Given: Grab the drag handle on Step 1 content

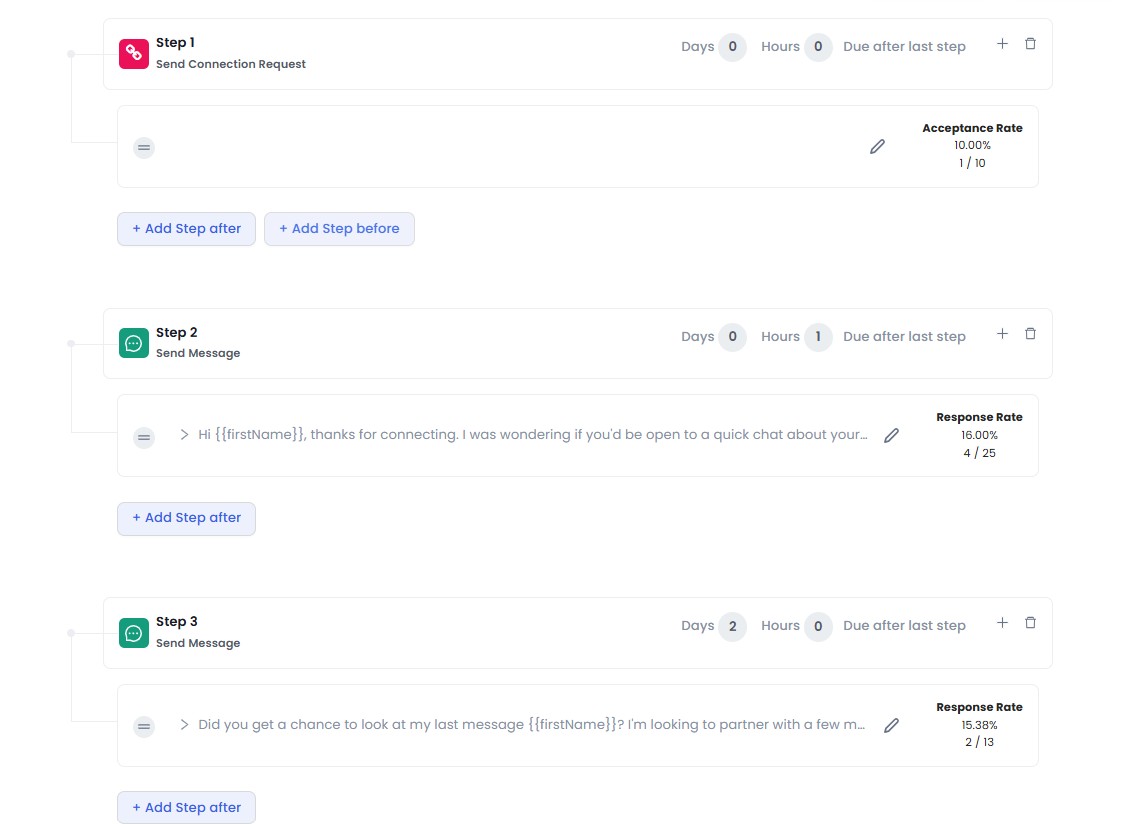Looking at the screenshot, I should coord(144,146).
